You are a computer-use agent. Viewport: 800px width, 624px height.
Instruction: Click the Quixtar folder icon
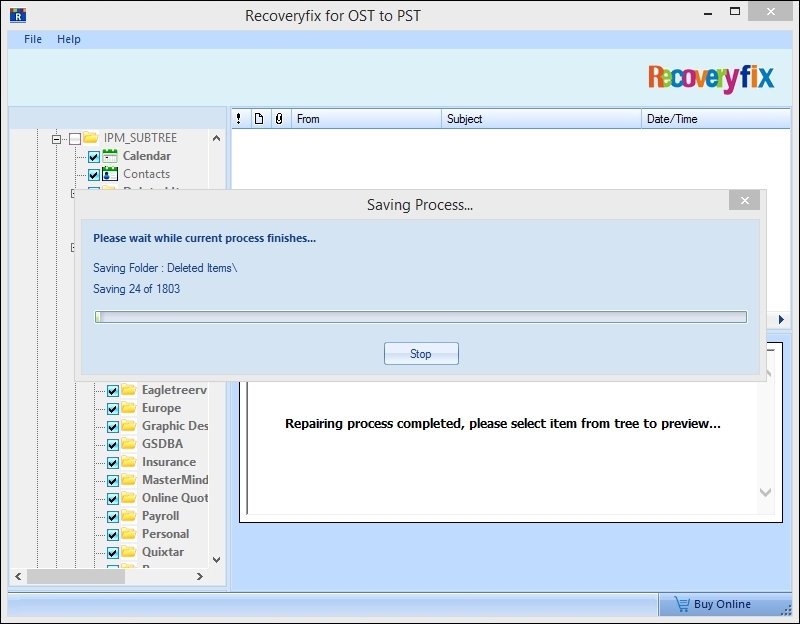129,552
